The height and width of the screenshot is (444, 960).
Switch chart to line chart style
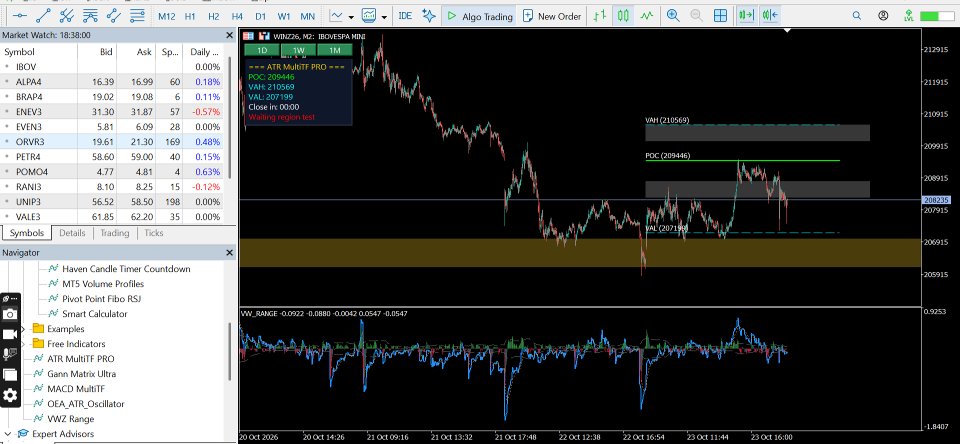tap(647, 16)
